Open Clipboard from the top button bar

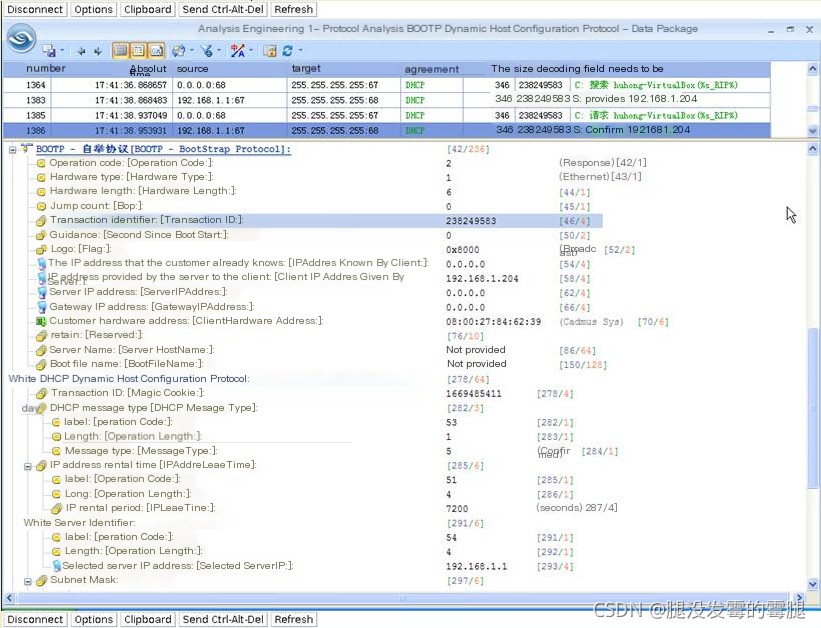click(148, 9)
